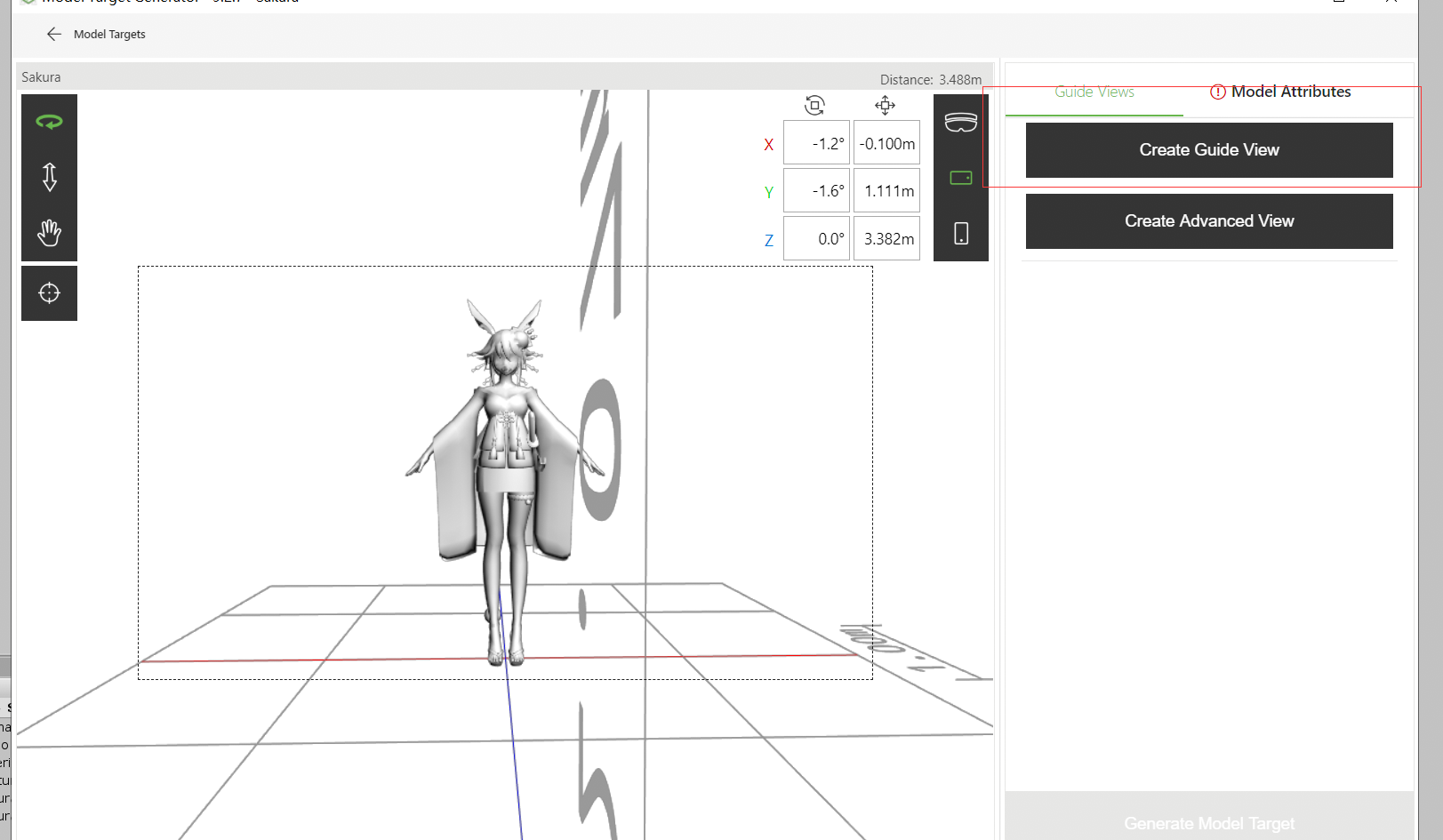
Task: Click the translation move icon above position fields
Action: pyautogui.click(x=885, y=105)
